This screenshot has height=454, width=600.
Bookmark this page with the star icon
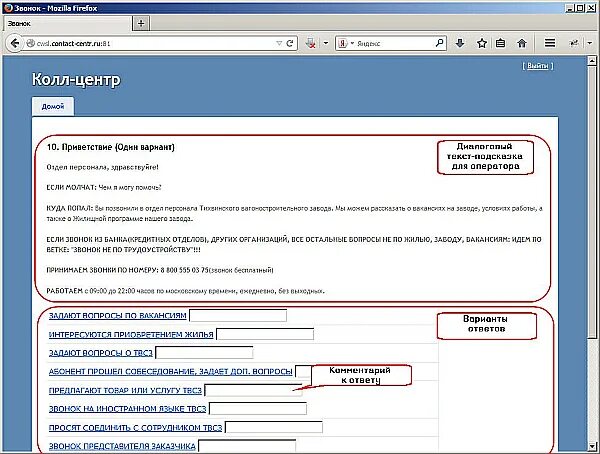(x=482, y=43)
